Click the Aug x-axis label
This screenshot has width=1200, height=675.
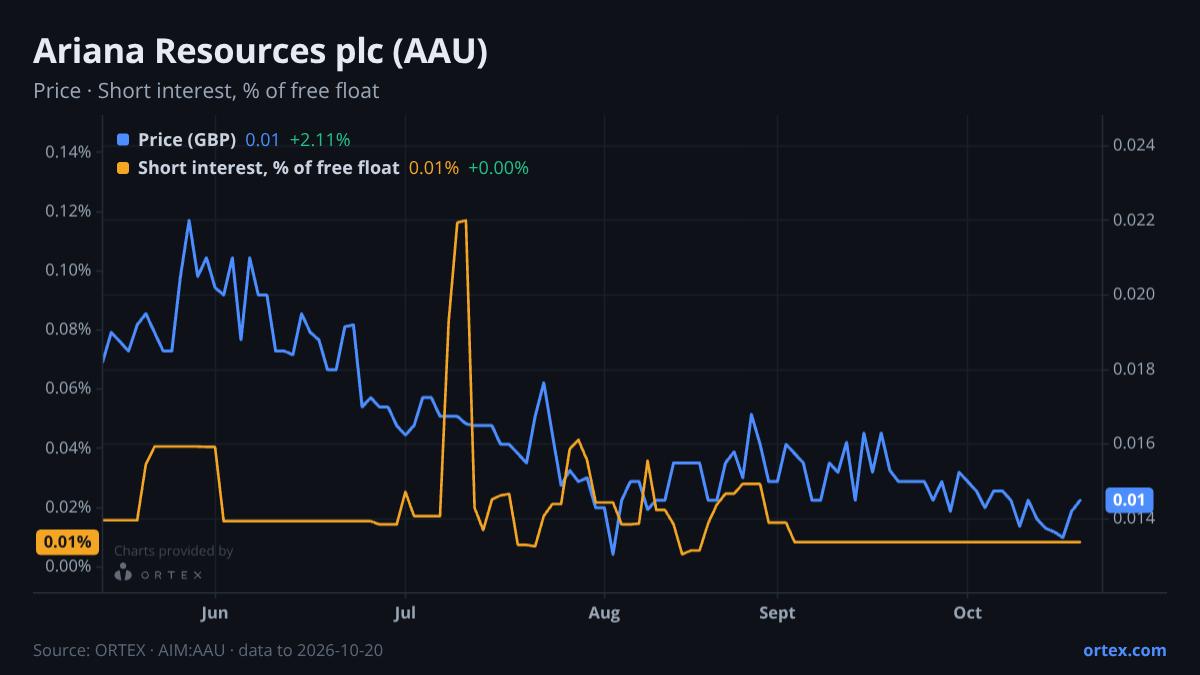tap(604, 612)
